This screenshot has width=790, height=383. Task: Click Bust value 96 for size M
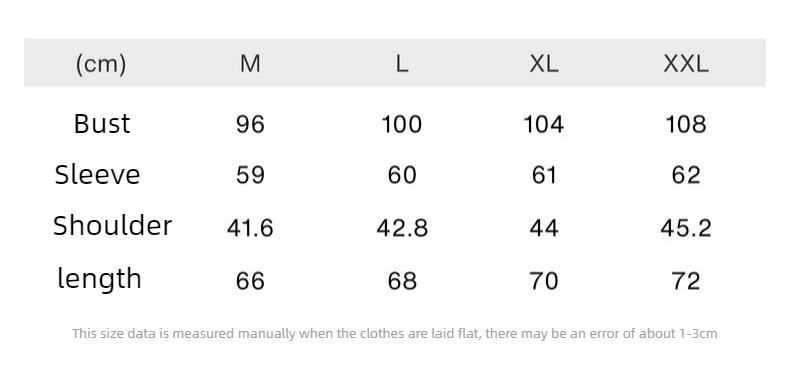250,124
